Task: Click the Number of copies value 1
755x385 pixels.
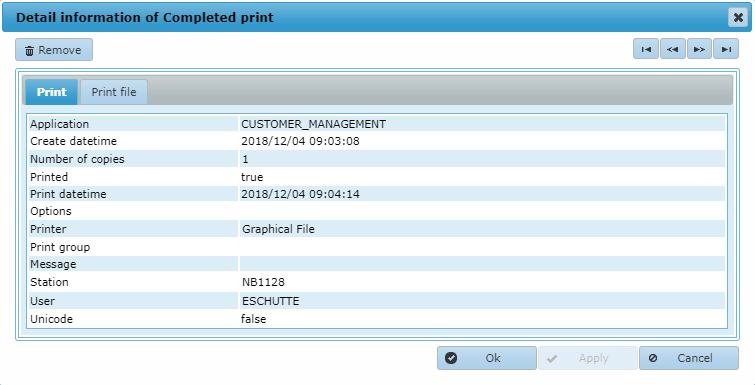Action: [246, 159]
